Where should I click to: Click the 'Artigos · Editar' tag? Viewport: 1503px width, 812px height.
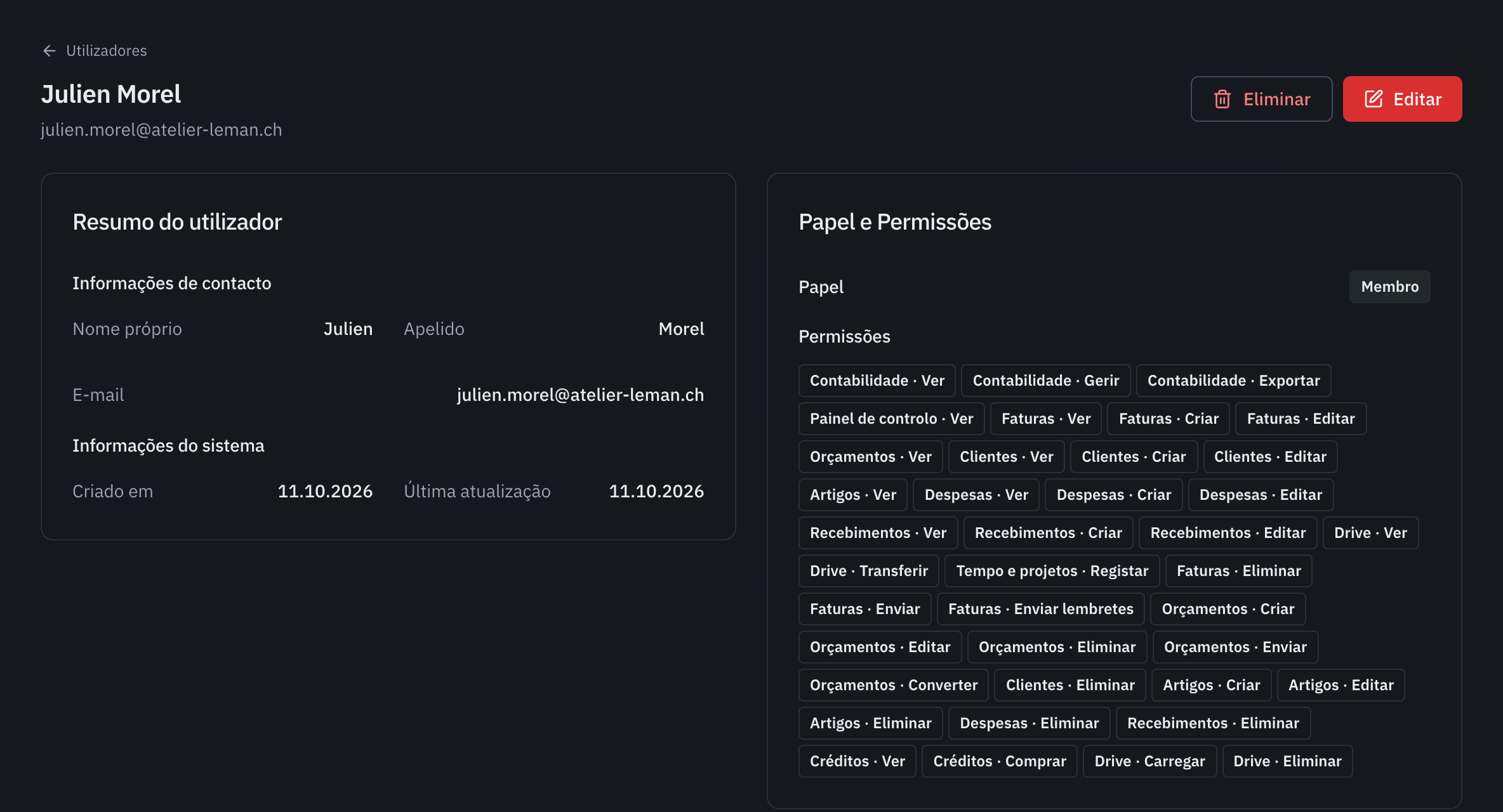pos(1341,685)
